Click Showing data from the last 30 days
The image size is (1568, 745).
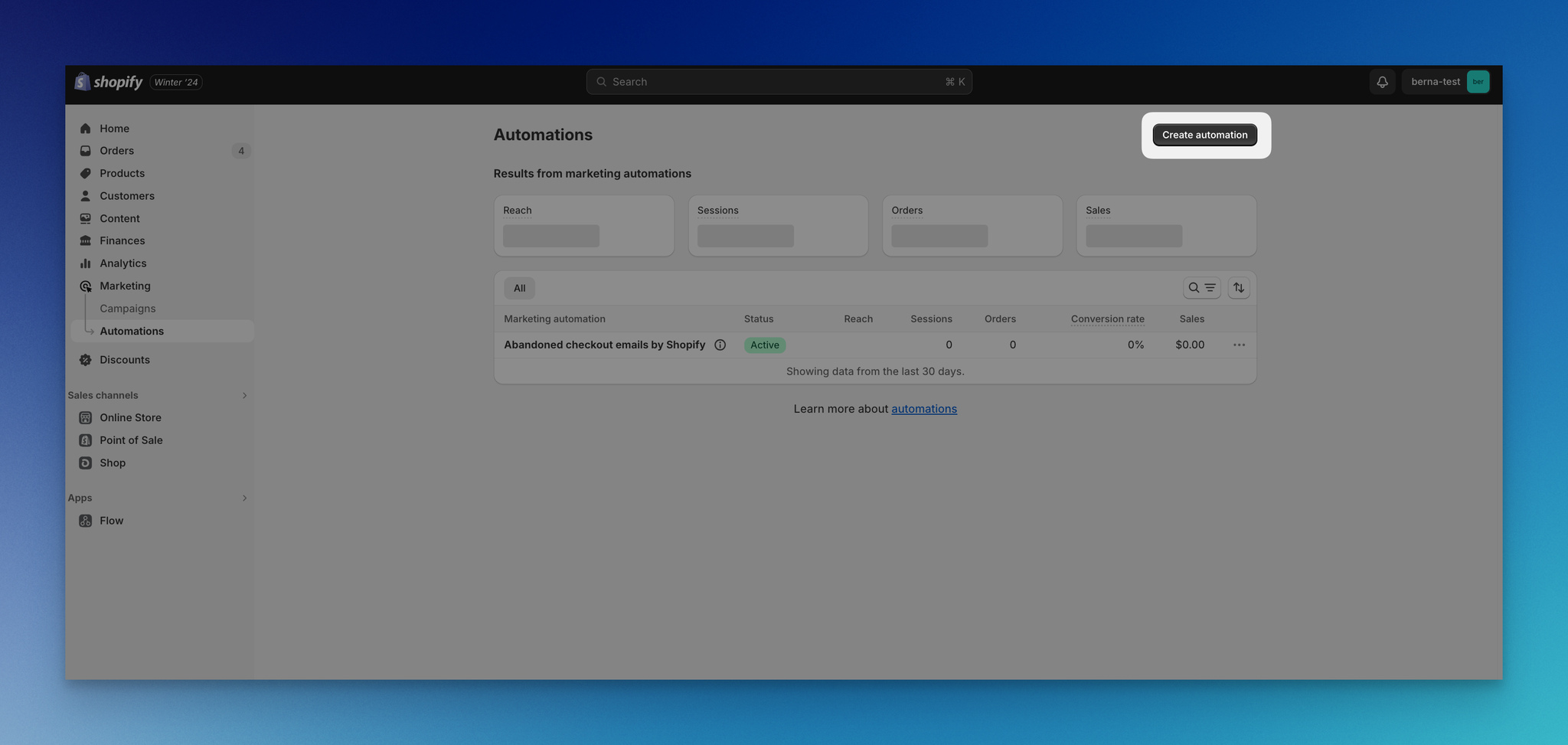(x=875, y=371)
